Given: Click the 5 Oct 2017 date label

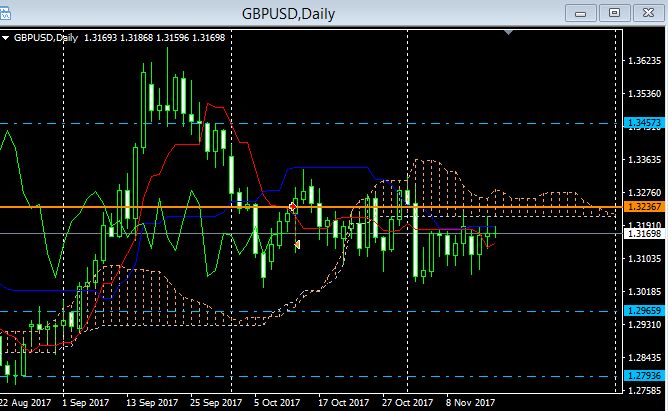Looking at the screenshot, I should pos(277,402).
